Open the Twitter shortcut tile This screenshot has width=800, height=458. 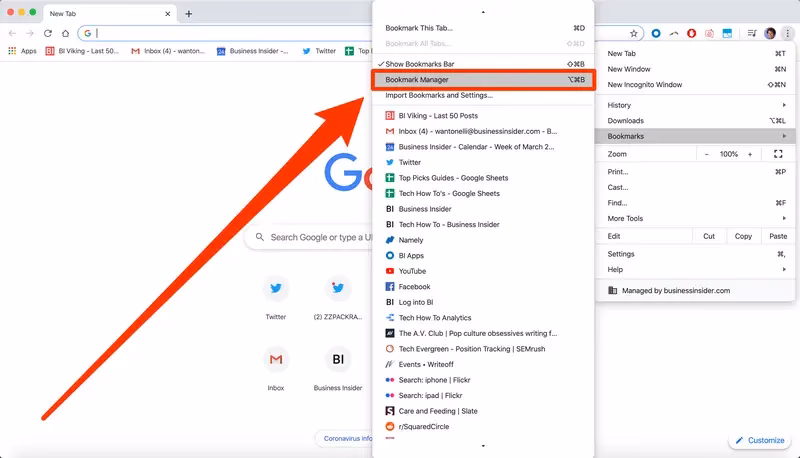(276, 298)
